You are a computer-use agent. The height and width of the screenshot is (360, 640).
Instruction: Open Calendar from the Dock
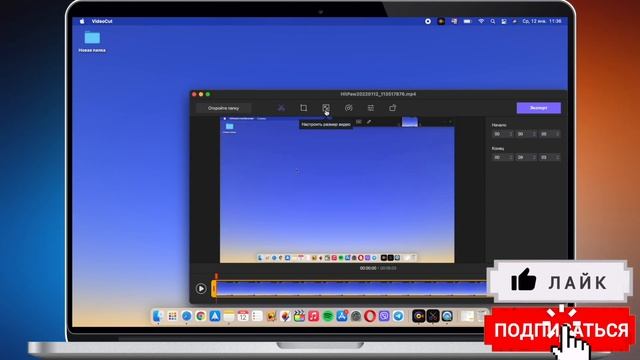(x=243, y=316)
